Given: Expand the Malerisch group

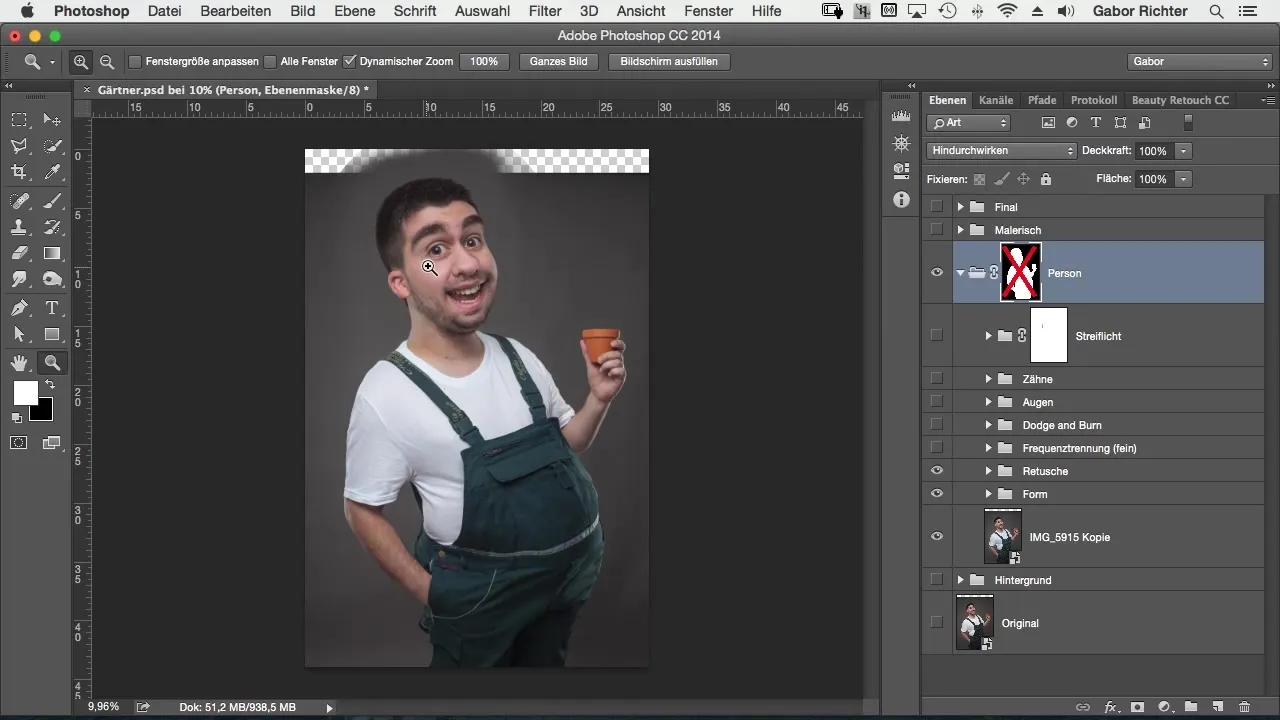Looking at the screenshot, I should [961, 230].
